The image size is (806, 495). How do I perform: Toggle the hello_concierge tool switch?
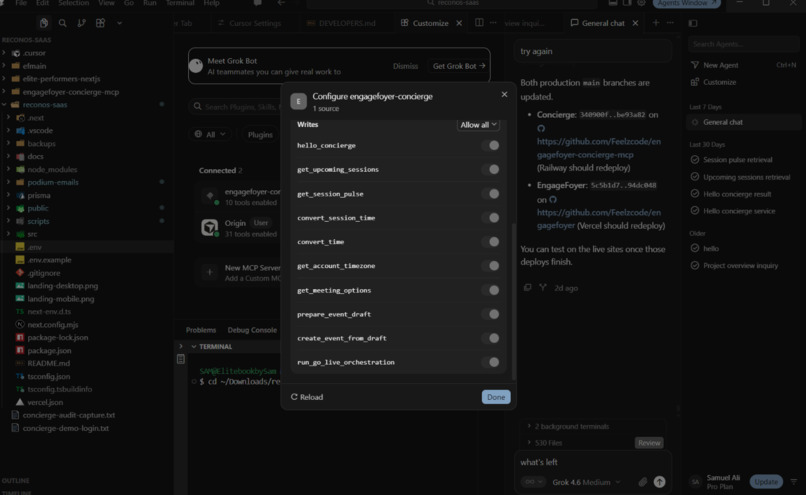pos(491,145)
